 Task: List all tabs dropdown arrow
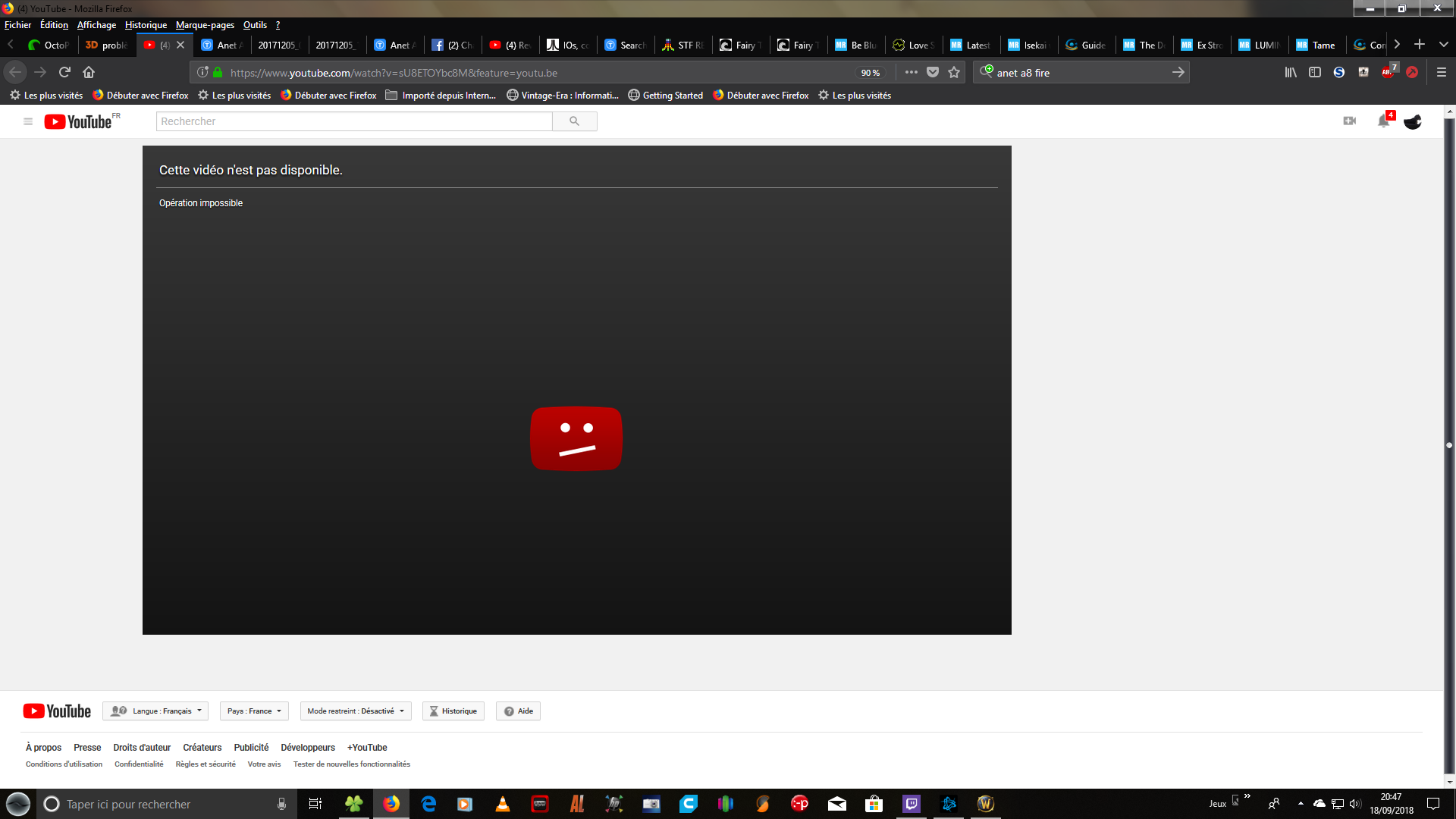[x=1444, y=45]
